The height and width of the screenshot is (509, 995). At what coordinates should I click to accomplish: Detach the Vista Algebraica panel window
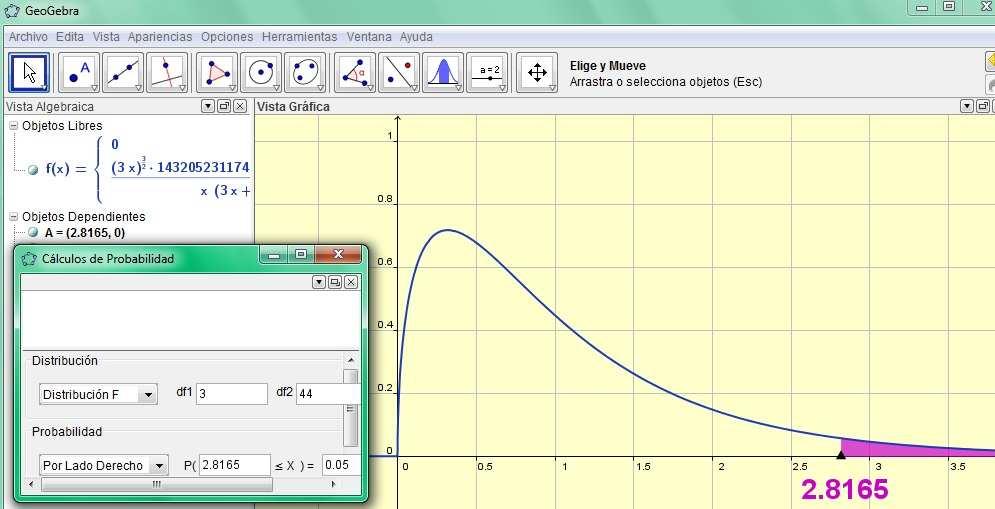coord(223,107)
